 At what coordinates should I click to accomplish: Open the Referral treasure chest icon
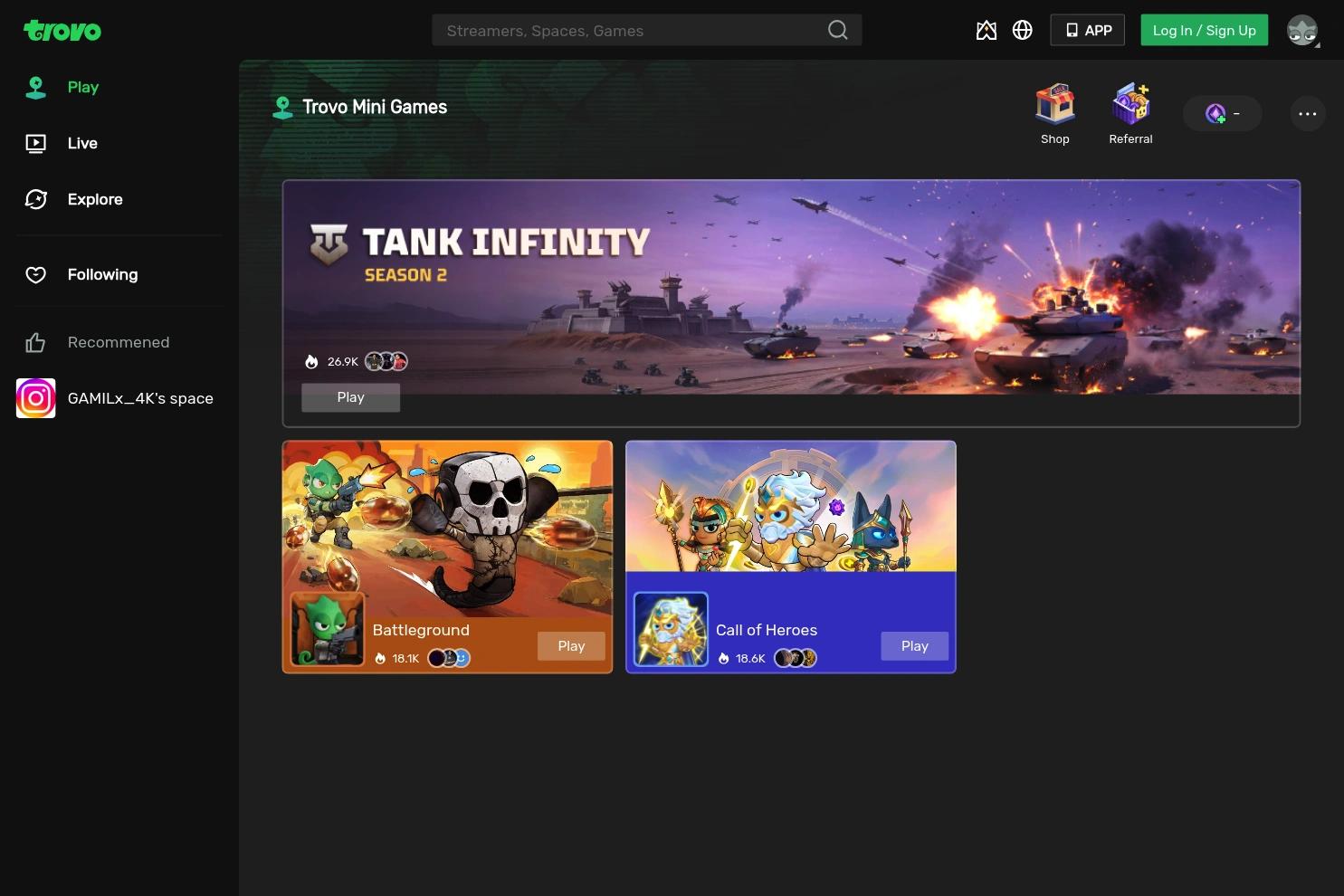tap(1131, 104)
